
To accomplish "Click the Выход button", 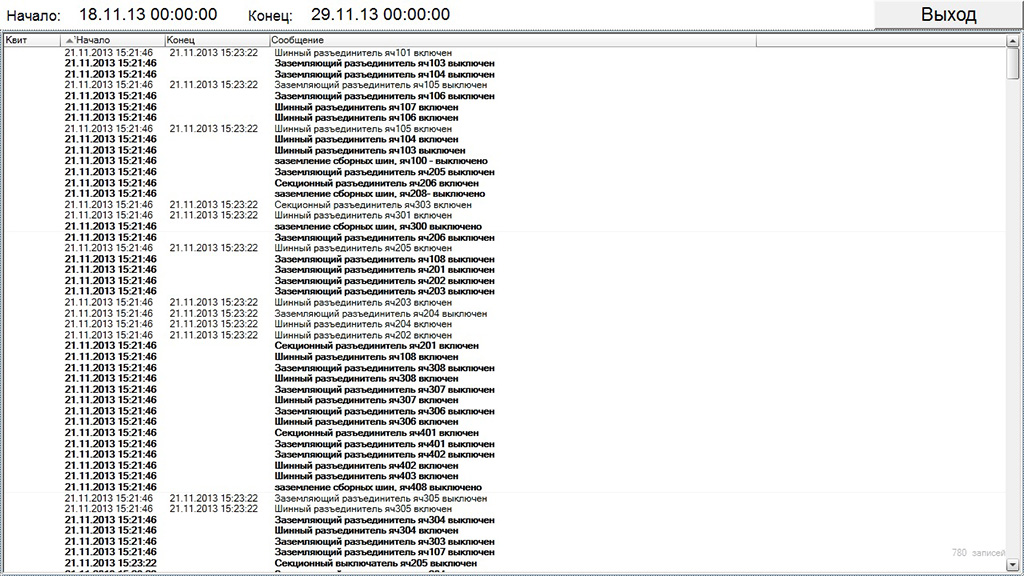I will [948, 14].
